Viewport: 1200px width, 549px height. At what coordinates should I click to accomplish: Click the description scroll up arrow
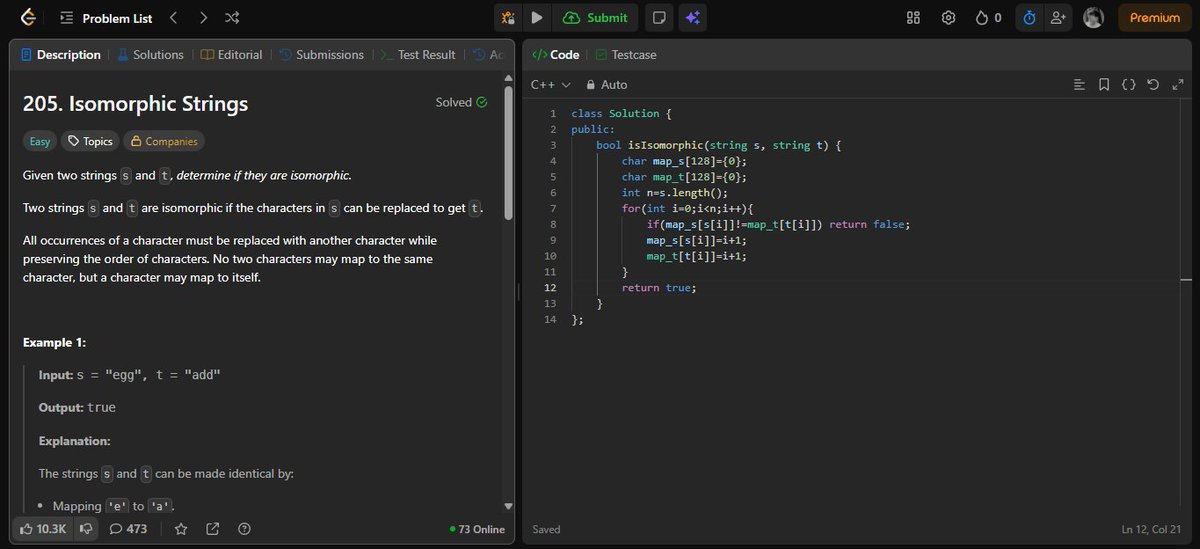pos(508,77)
